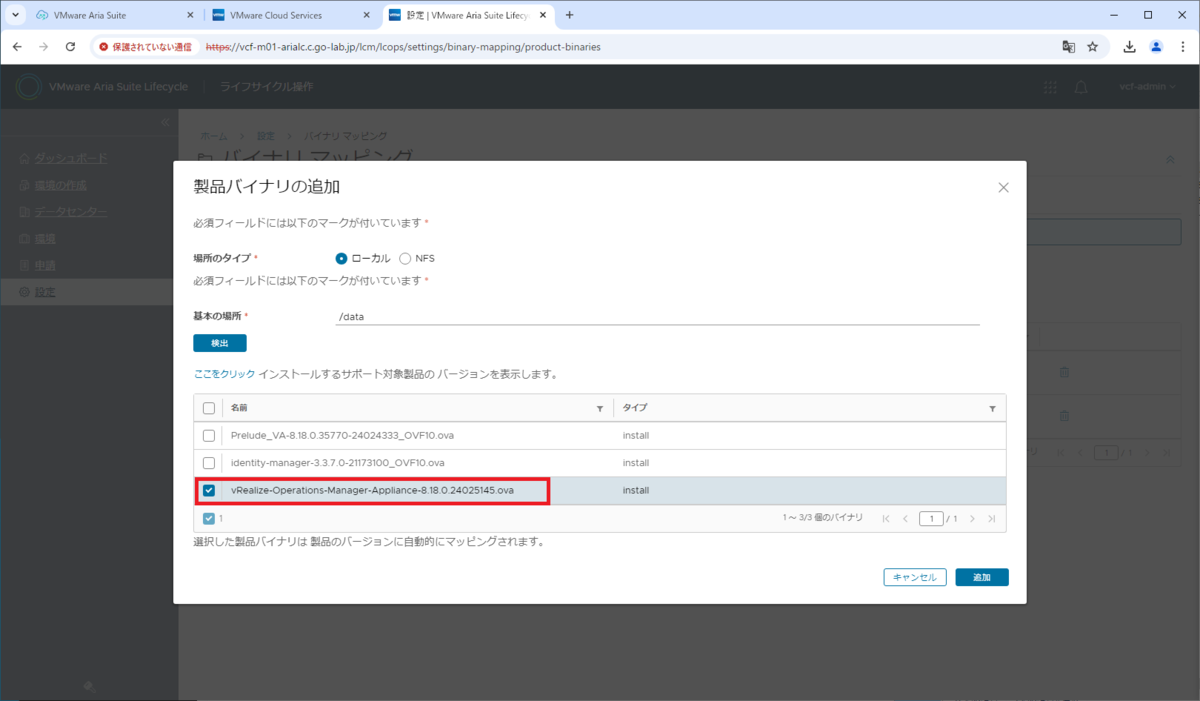
Task: Click the 検出 button
Action: tap(220, 343)
